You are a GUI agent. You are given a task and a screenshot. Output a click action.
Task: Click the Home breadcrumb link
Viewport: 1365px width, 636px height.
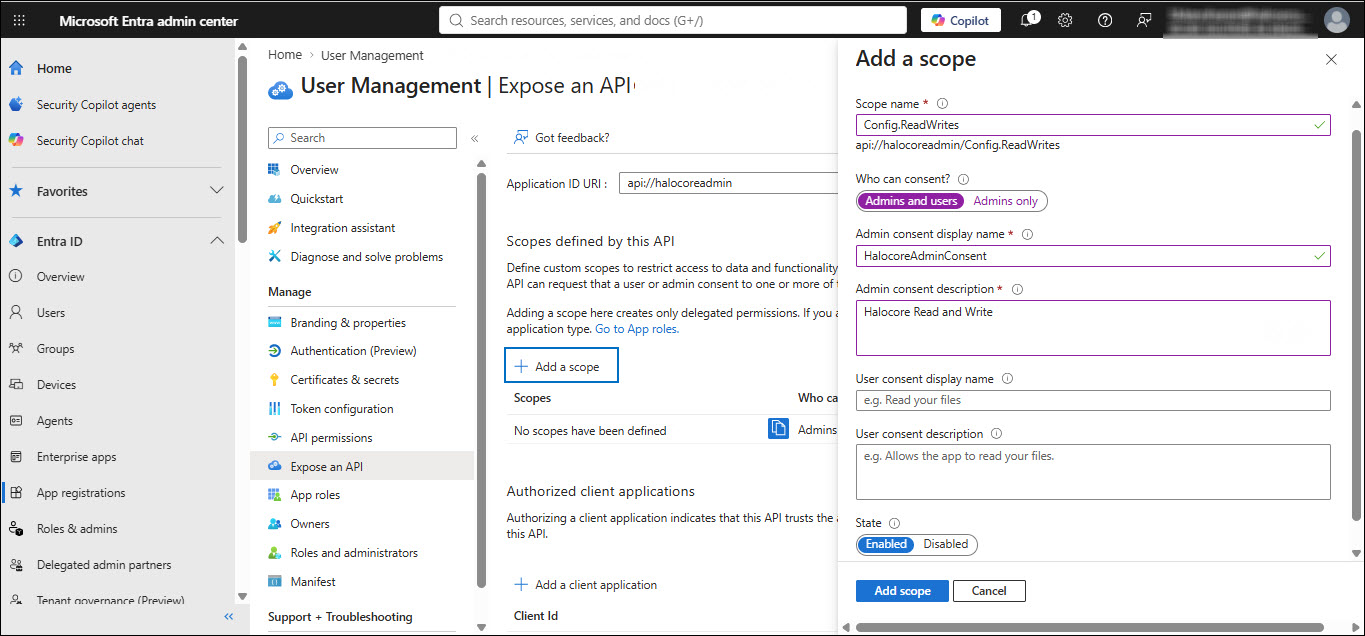coord(285,55)
